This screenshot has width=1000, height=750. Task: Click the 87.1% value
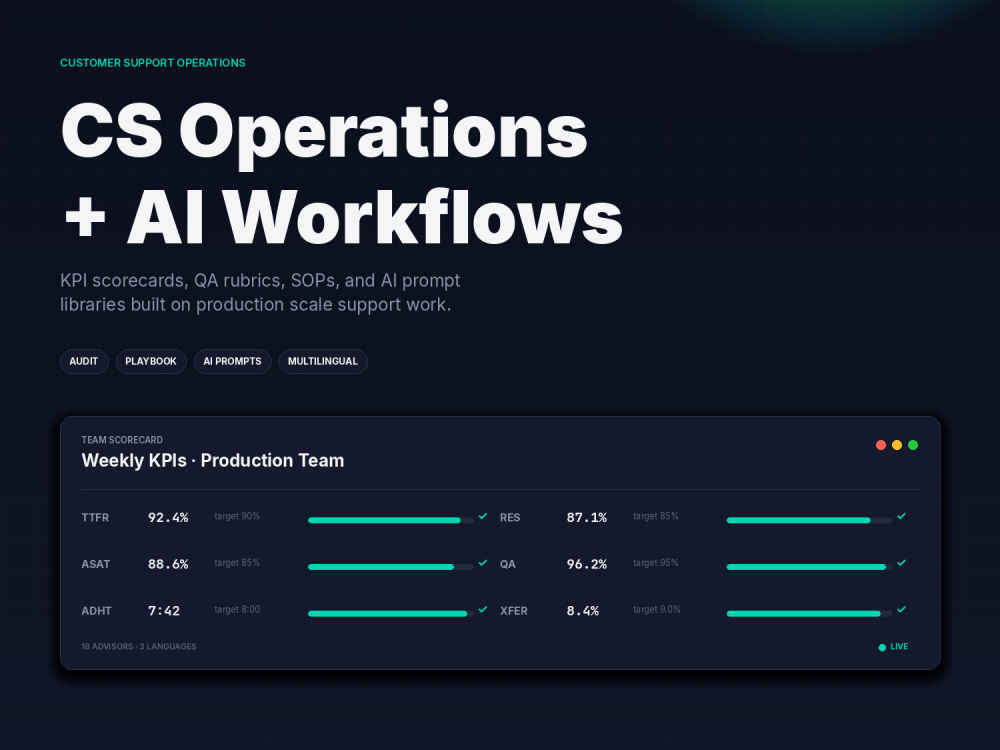[587, 517]
